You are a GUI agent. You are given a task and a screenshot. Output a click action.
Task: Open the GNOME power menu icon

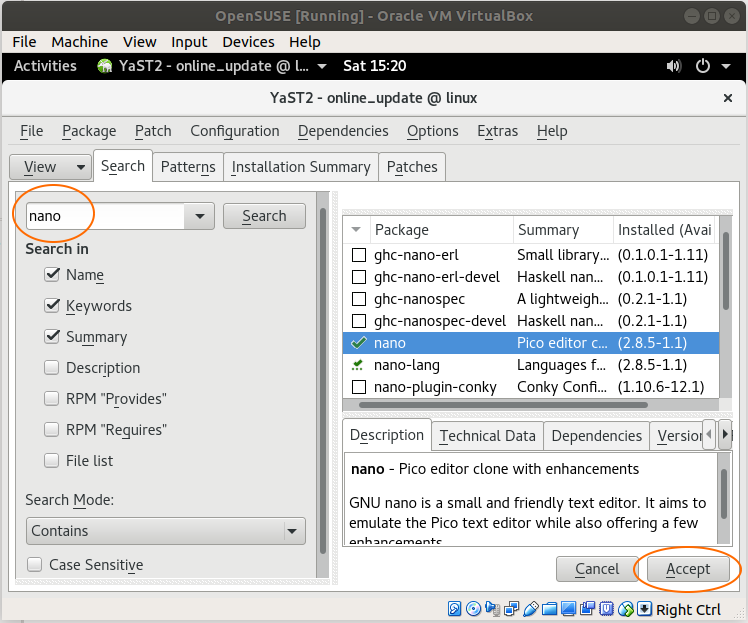703,66
